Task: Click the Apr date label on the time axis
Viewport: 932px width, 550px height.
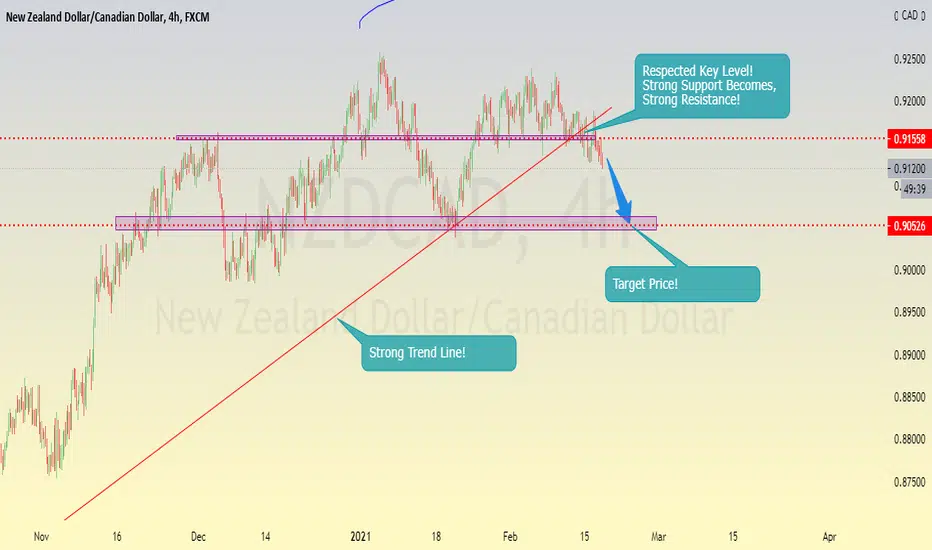Action: tap(829, 537)
